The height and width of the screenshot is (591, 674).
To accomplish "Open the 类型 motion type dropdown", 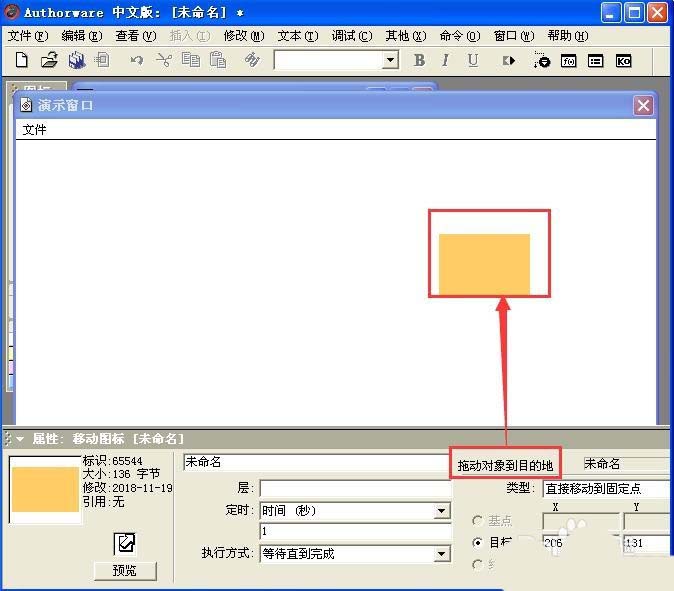I will 608,489.
